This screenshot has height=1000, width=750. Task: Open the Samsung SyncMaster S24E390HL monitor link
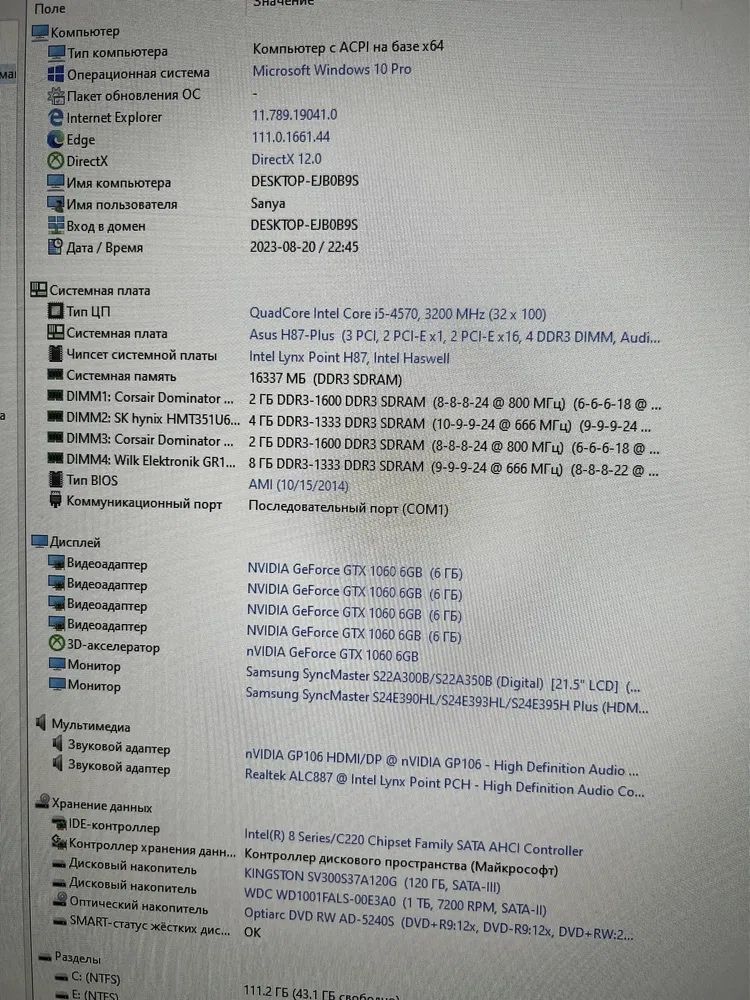click(x=447, y=700)
